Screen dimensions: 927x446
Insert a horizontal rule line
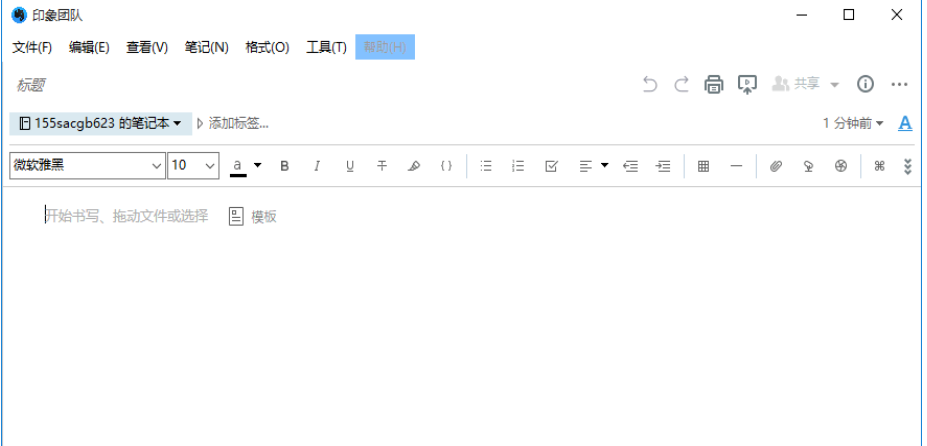[x=736, y=166]
